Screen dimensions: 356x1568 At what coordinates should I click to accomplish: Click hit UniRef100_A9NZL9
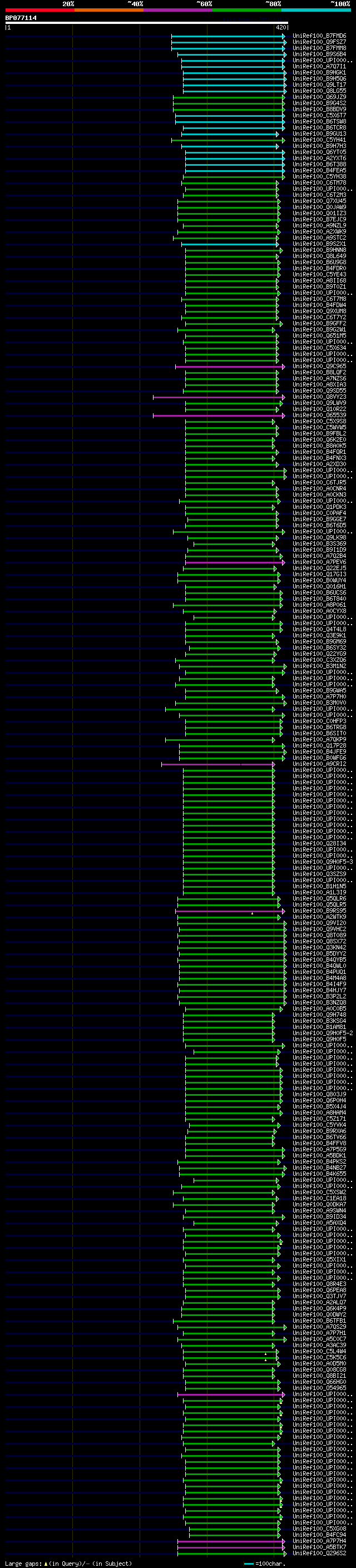pyautogui.click(x=319, y=225)
